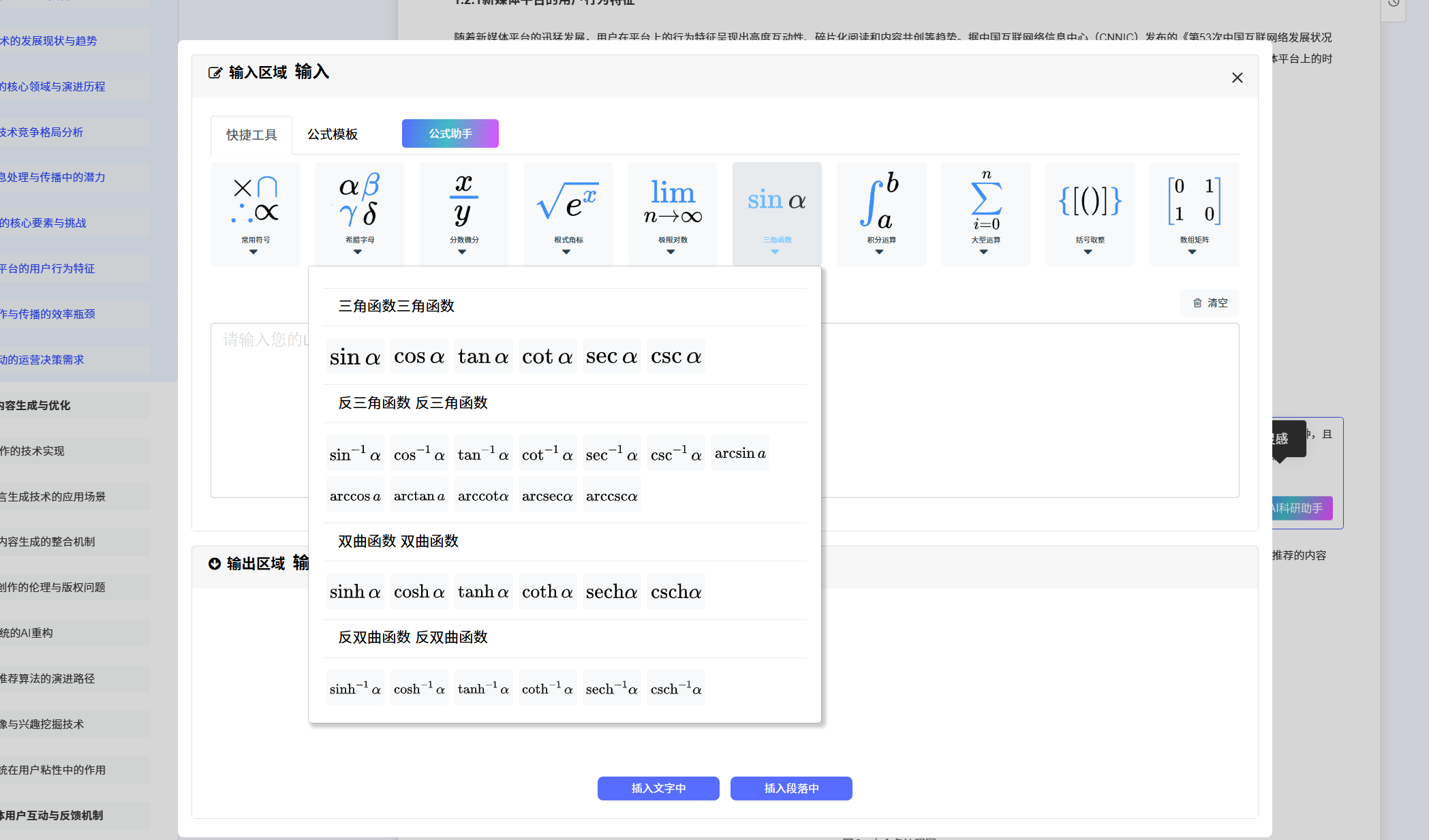Click the 清空 clear button
The image size is (1429, 840).
tap(1210, 303)
